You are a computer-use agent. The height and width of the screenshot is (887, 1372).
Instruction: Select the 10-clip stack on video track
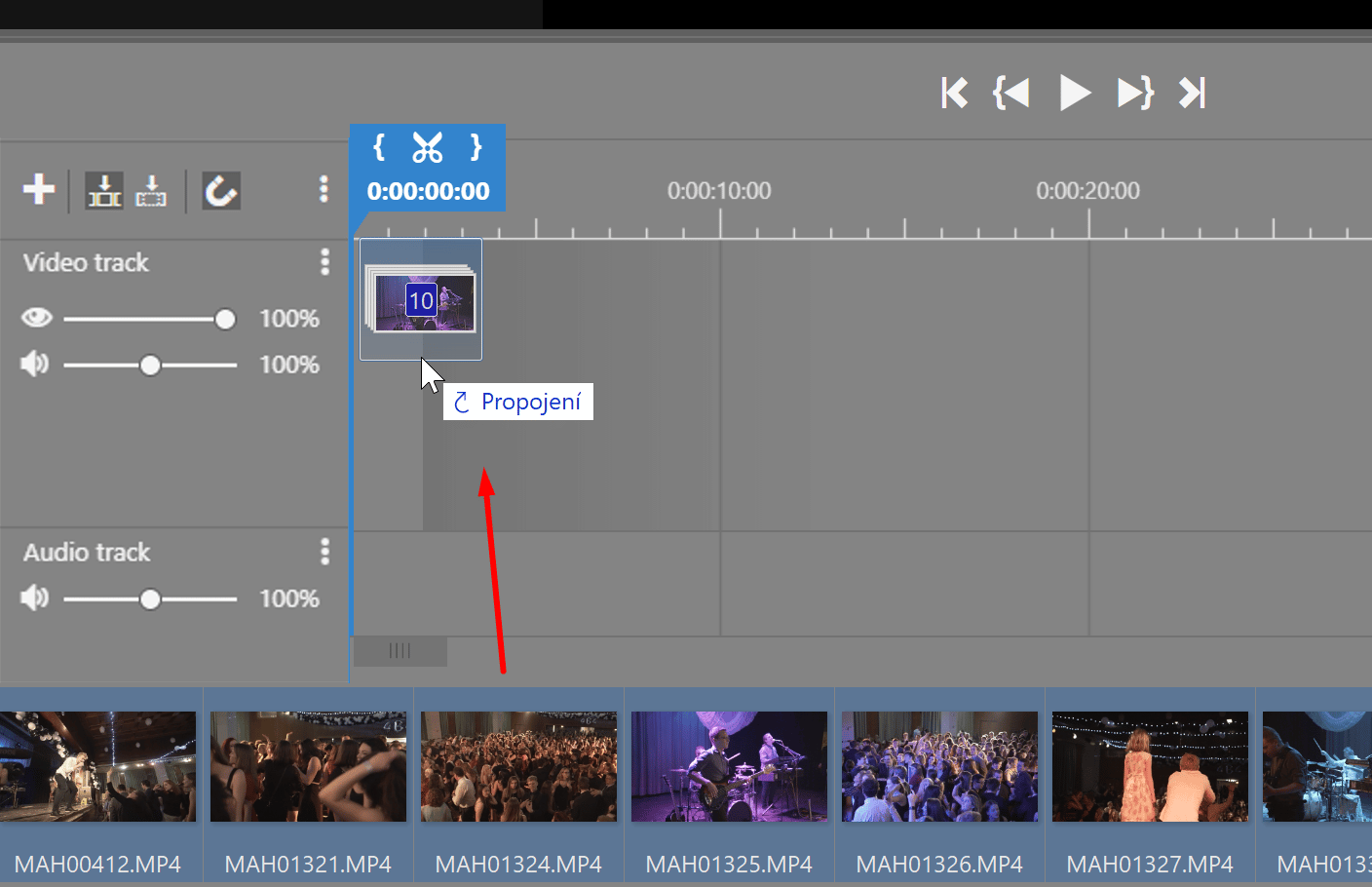pyautogui.click(x=421, y=299)
